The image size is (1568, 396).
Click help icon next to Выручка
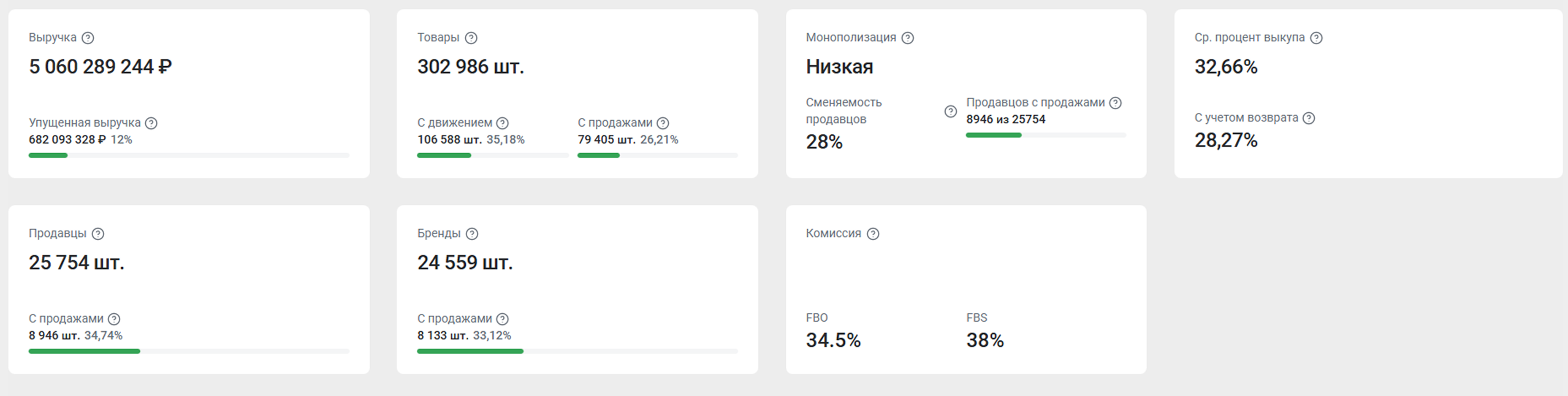click(88, 38)
